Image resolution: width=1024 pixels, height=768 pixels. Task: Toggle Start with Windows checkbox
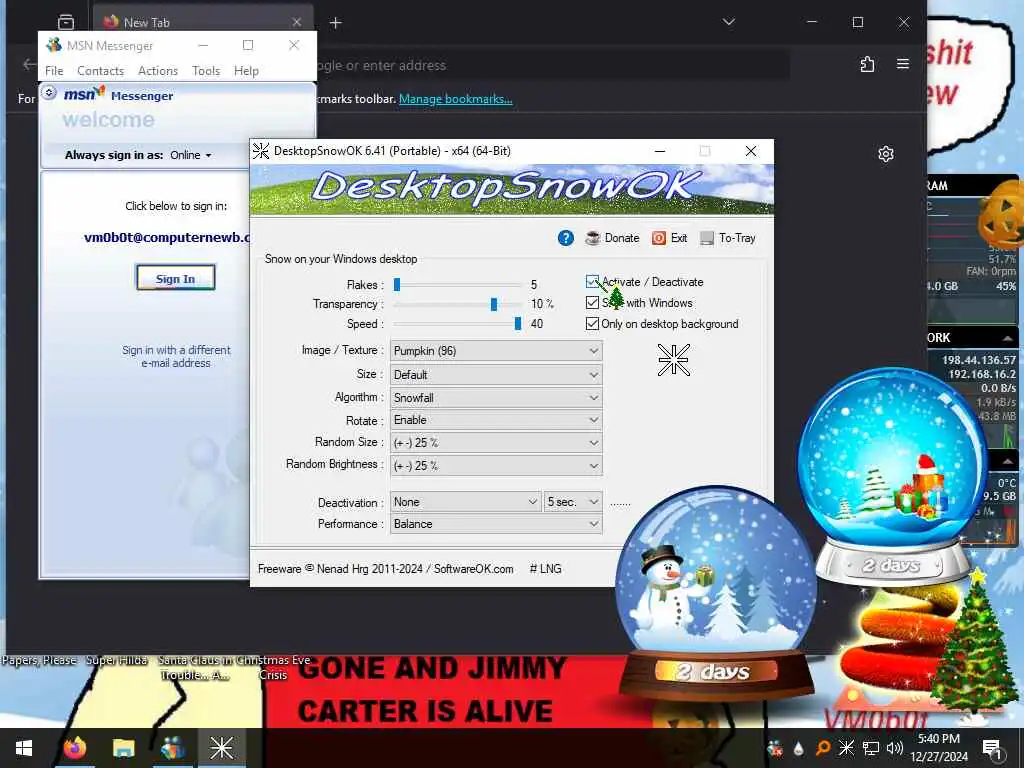pyautogui.click(x=592, y=303)
